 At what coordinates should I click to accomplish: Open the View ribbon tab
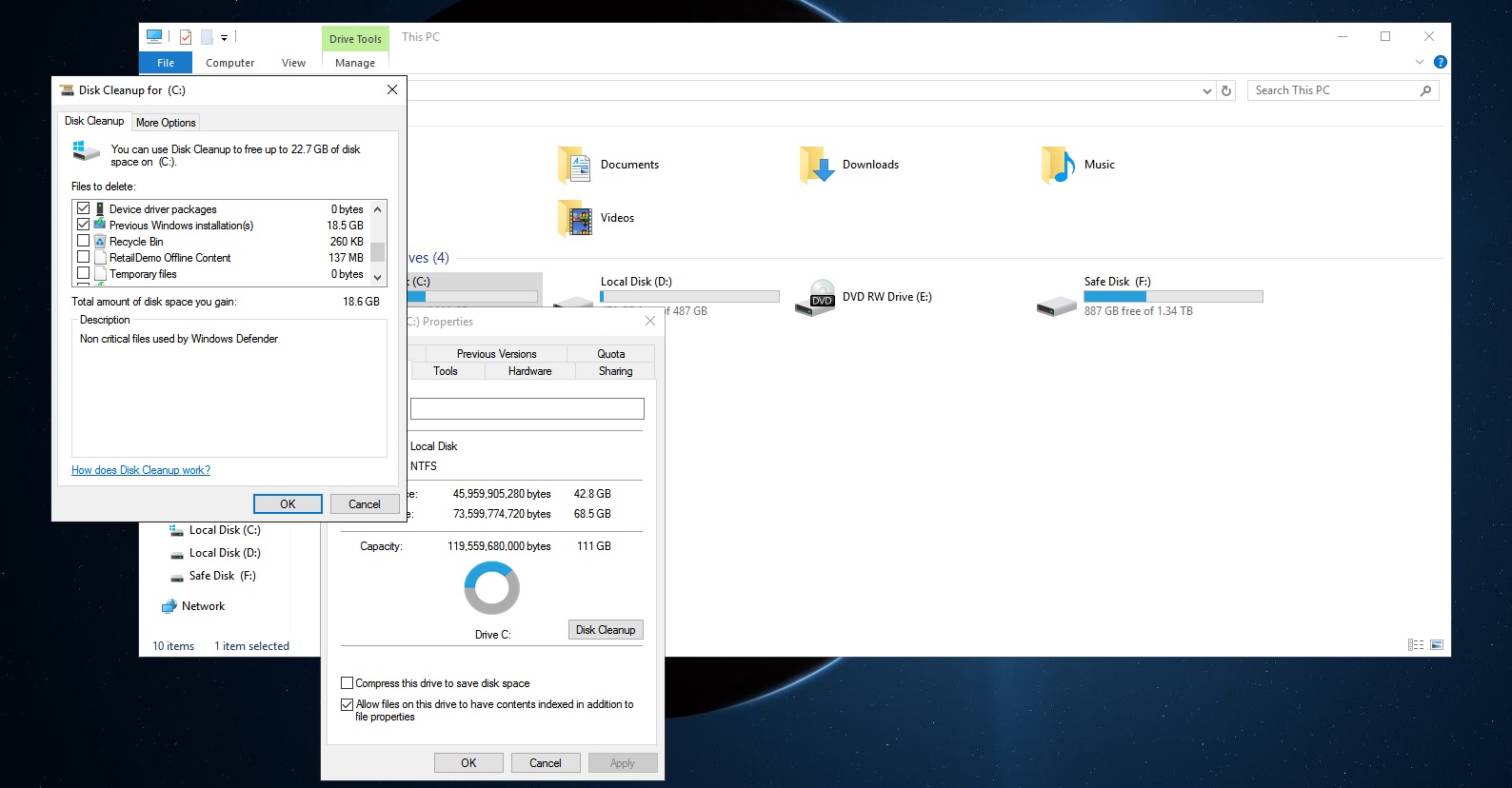(x=293, y=63)
